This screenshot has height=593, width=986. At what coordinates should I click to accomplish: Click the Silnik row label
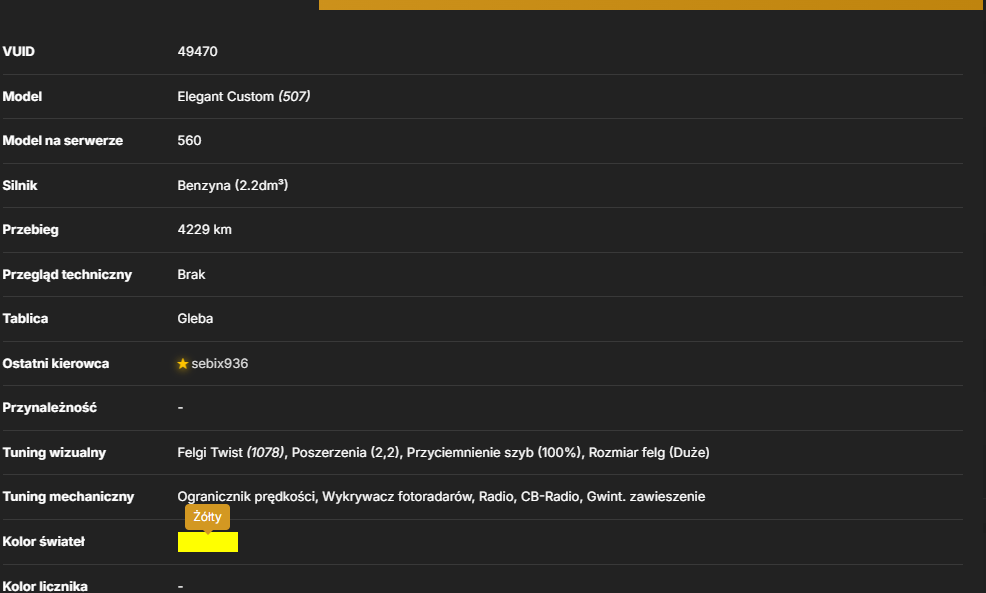(x=20, y=185)
